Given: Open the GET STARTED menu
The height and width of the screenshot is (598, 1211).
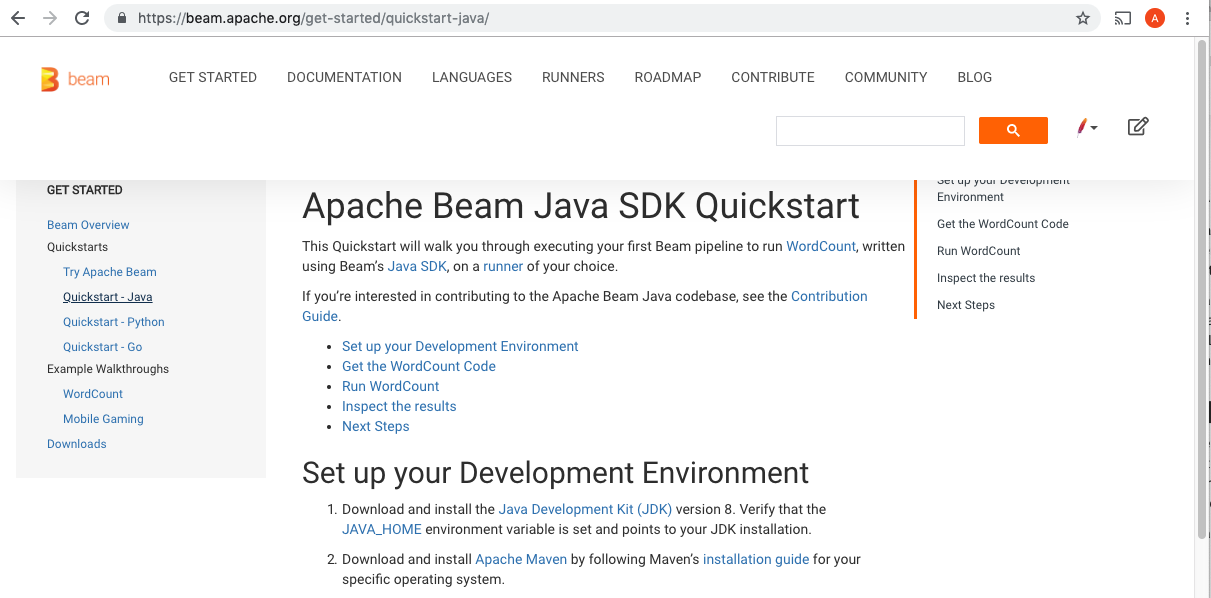Looking at the screenshot, I should click(x=213, y=77).
